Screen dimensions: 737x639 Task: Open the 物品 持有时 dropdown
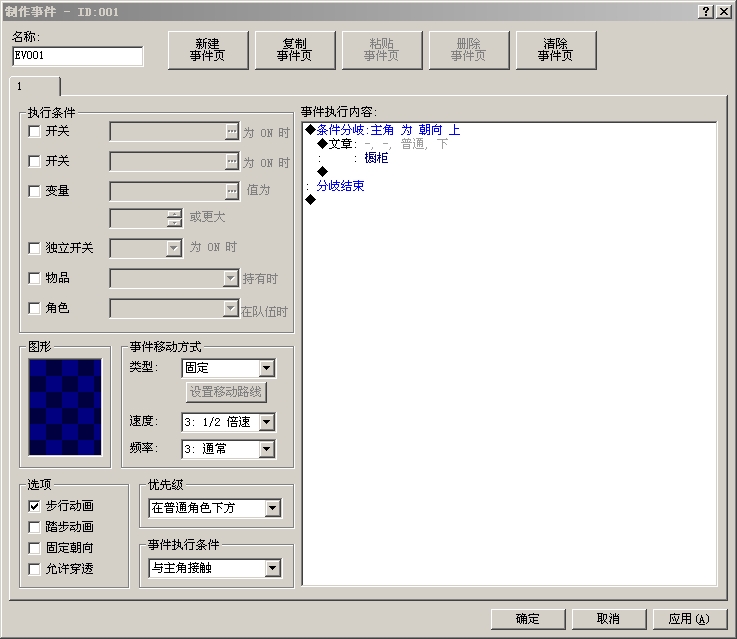(230, 278)
